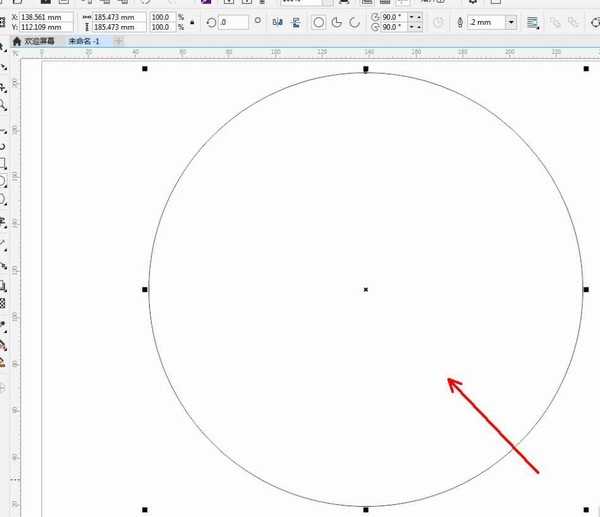Click the circle's center X marker
The height and width of the screenshot is (517, 600).
point(366,290)
